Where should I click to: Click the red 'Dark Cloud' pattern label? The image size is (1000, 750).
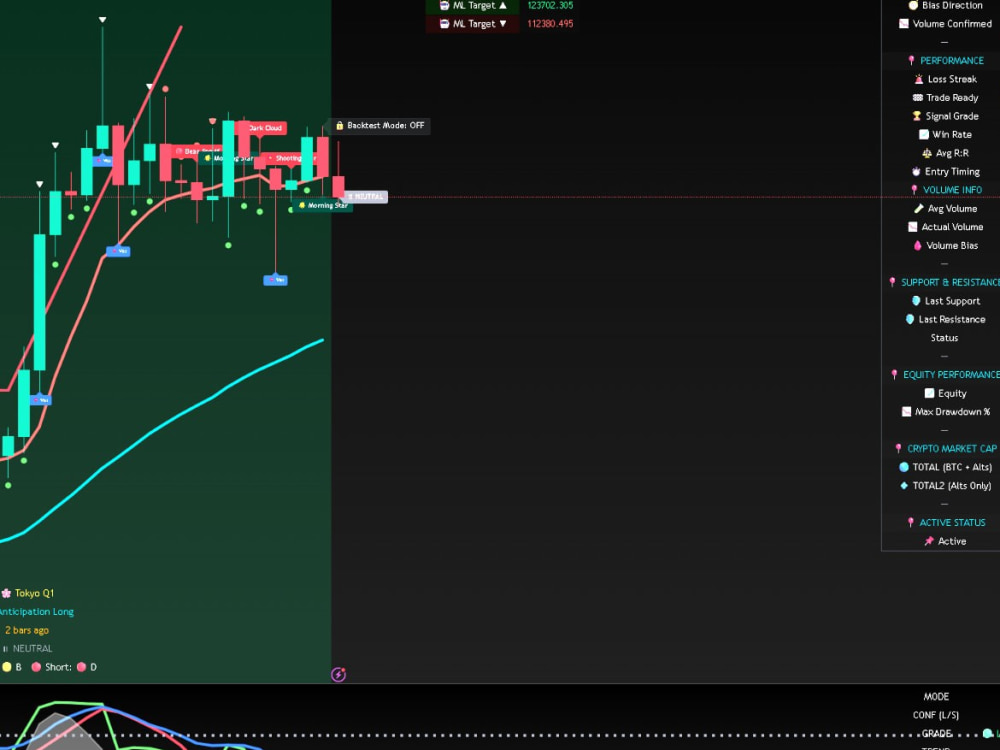[x=263, y=128]
